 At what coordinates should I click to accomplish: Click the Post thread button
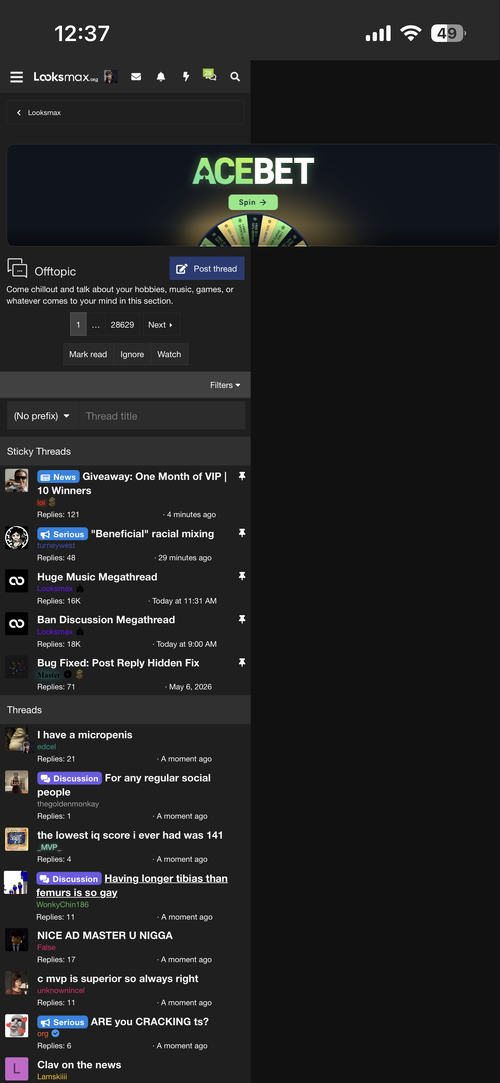point(206,269)
